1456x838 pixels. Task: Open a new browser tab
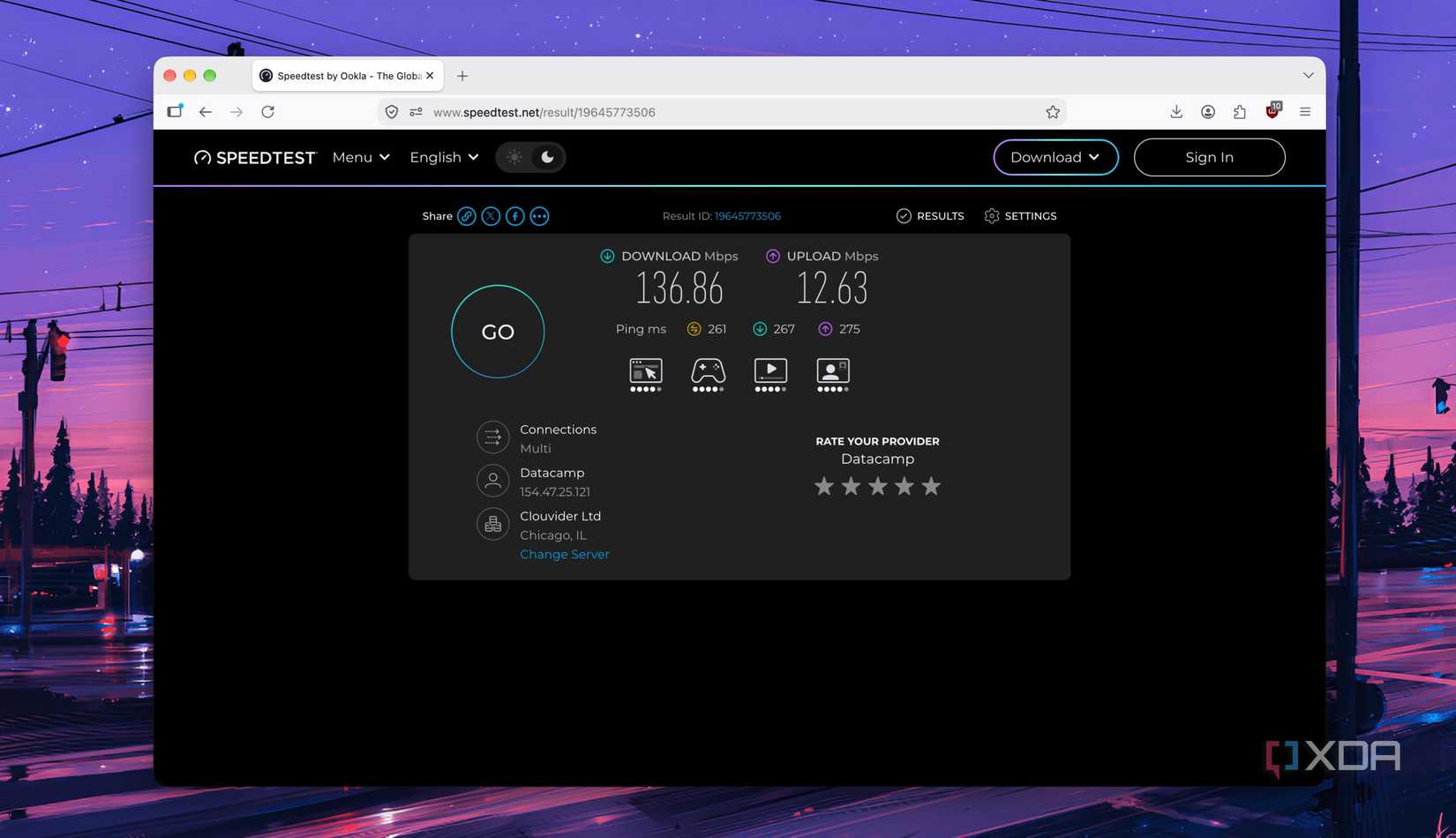pos(462,76)
